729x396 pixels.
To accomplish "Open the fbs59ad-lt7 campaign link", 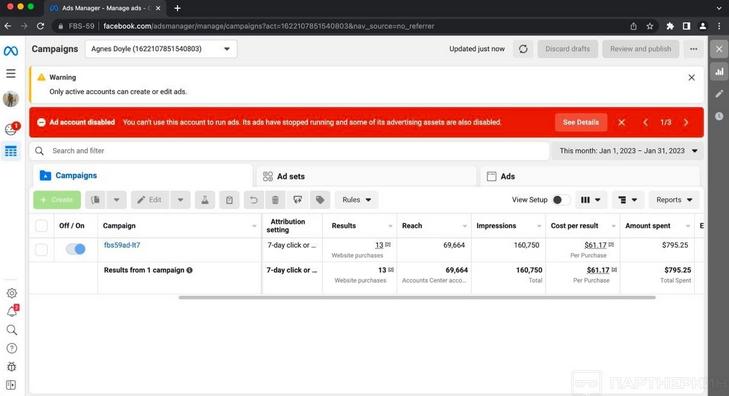I will 122,245.
